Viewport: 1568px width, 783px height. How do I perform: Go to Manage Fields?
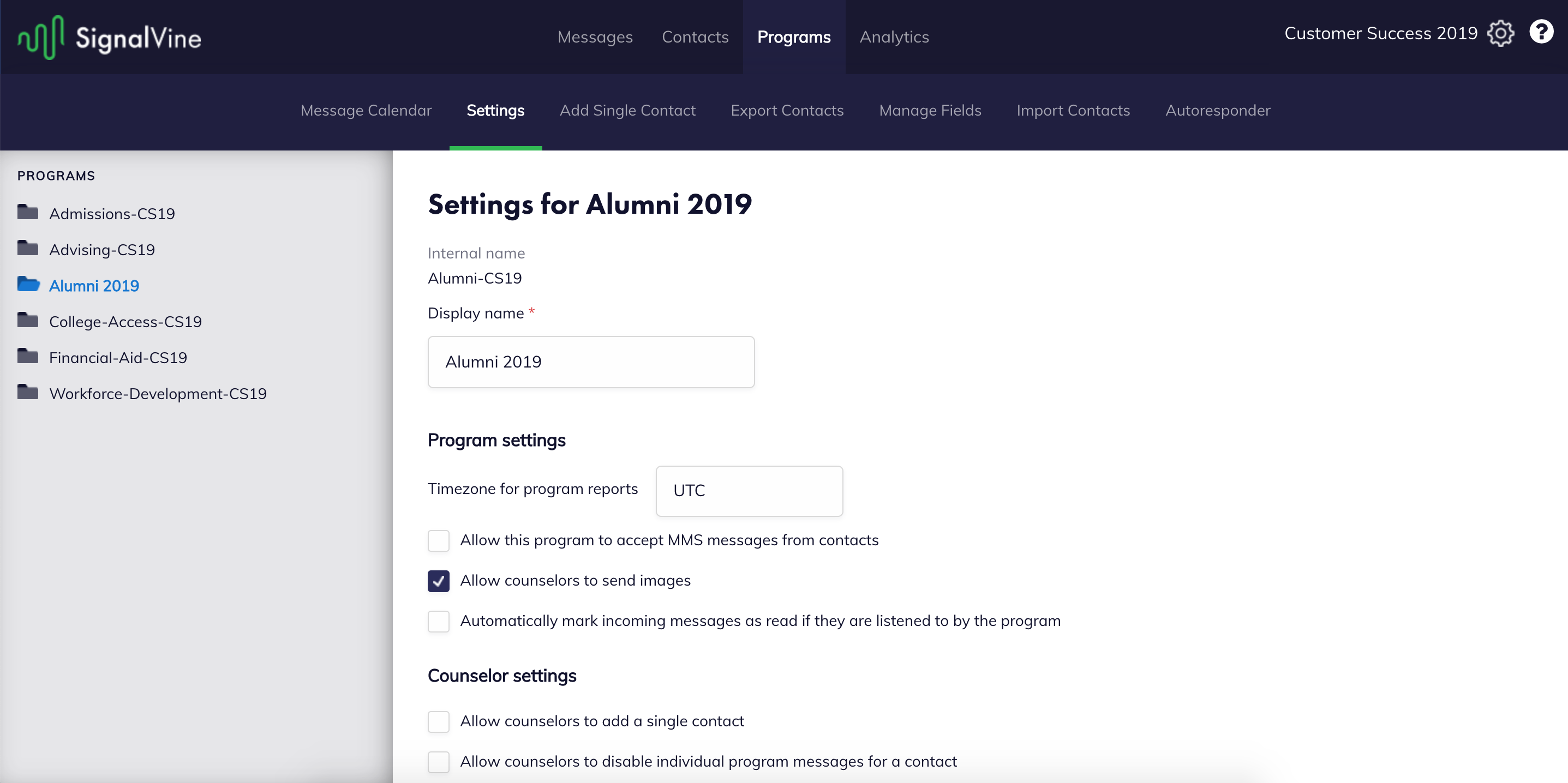(x=930, y=110)
